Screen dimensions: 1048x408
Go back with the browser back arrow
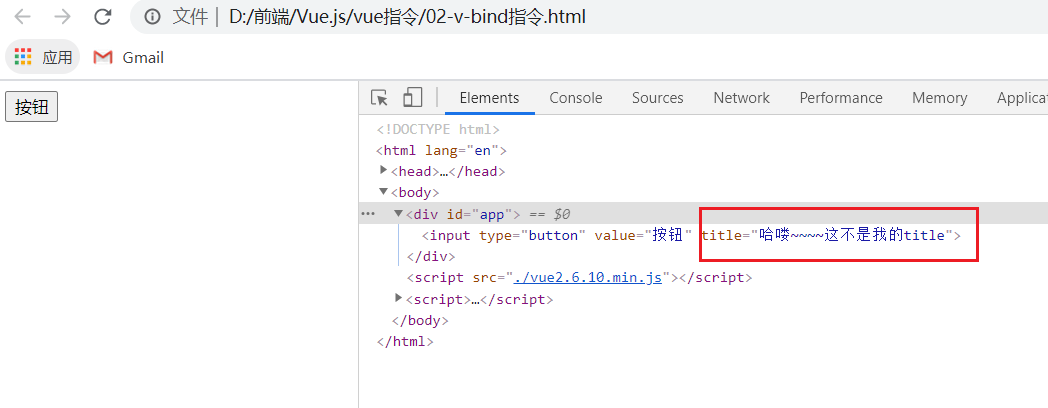click(22, 17)
